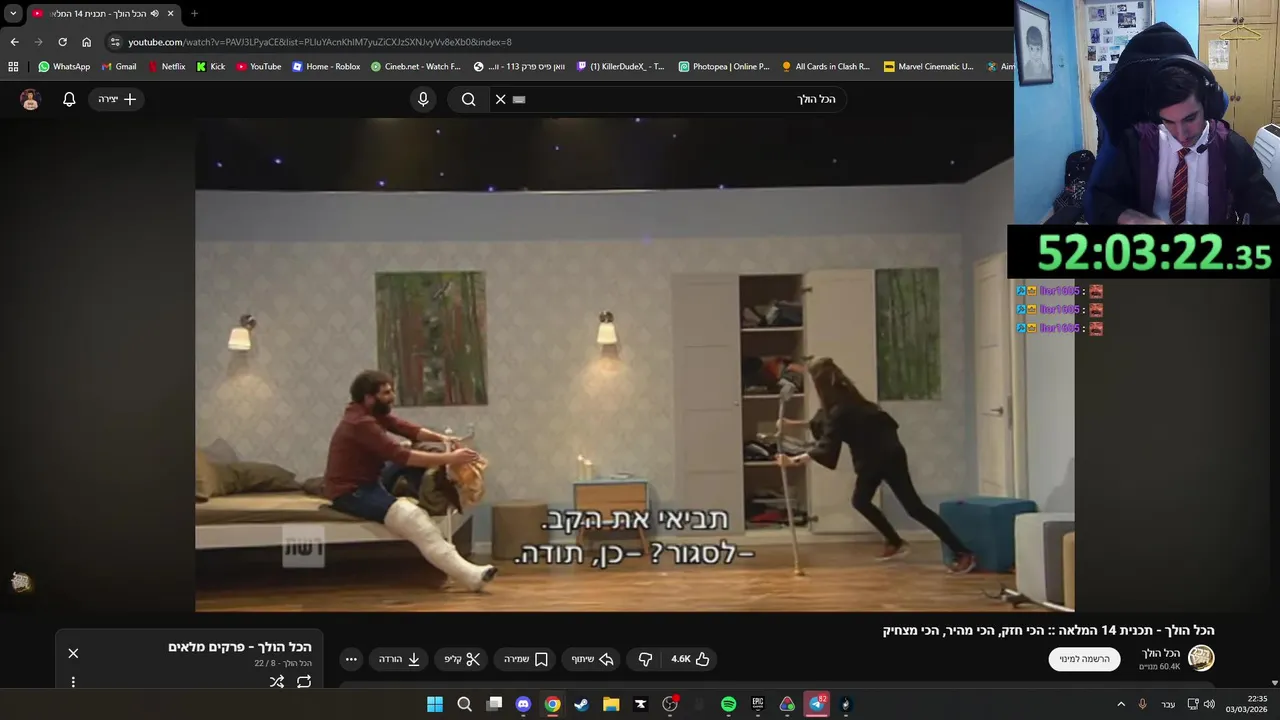Open the Home - Roblox bookmark

point(326,67)
